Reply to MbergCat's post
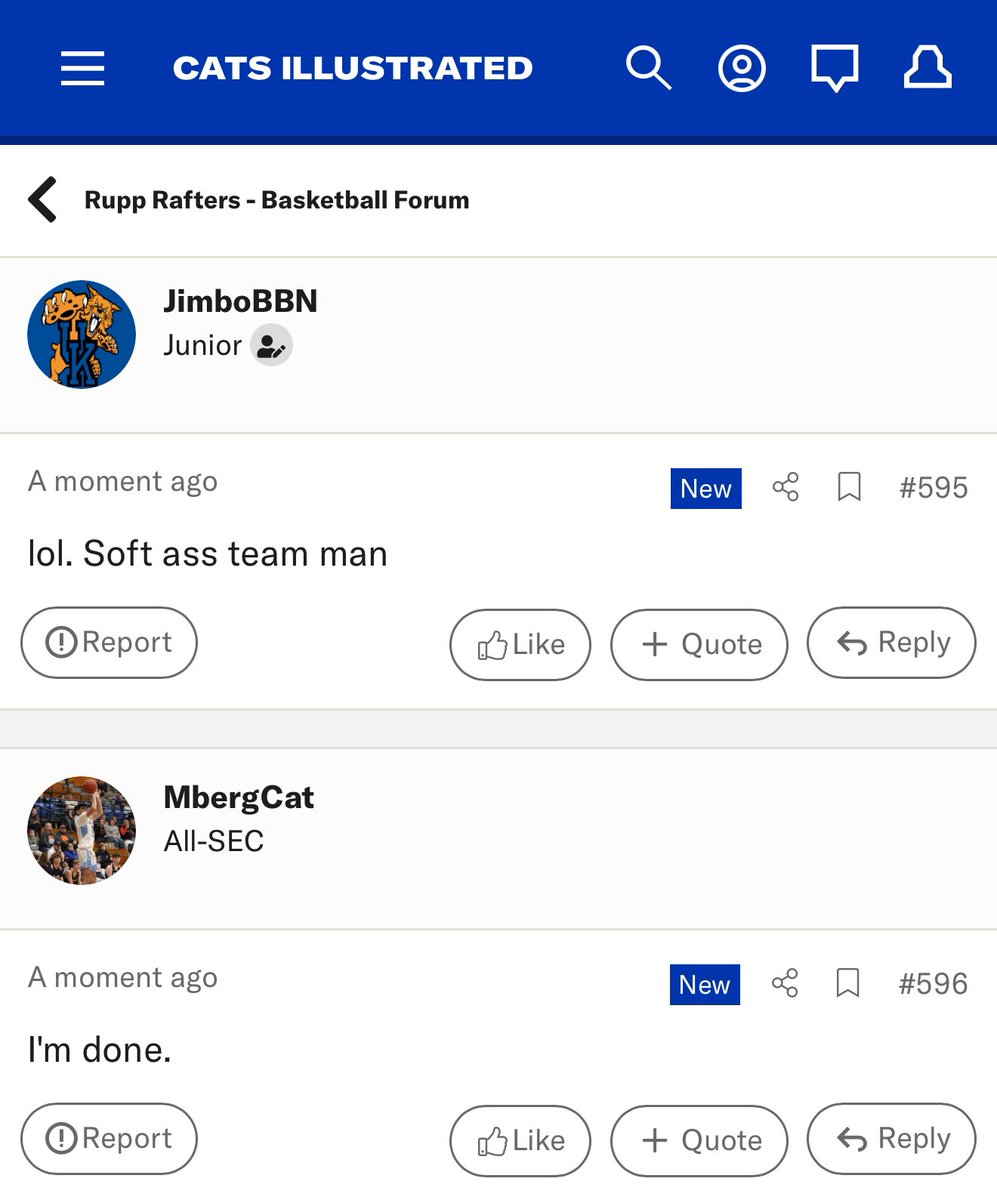 (x=891, y=1138)
